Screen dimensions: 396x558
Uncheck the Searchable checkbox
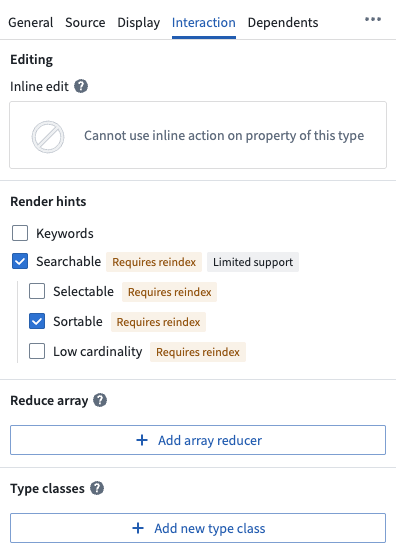click(x=20, y=262)
